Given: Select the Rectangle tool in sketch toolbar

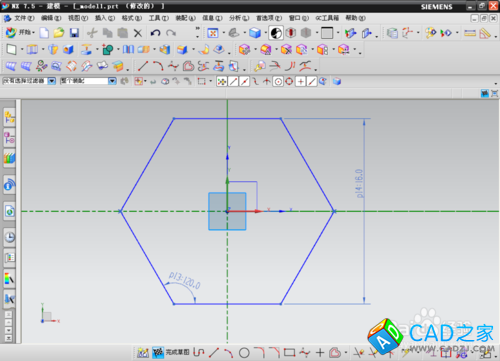Looking at the screenshot, I should pos(289,352).
